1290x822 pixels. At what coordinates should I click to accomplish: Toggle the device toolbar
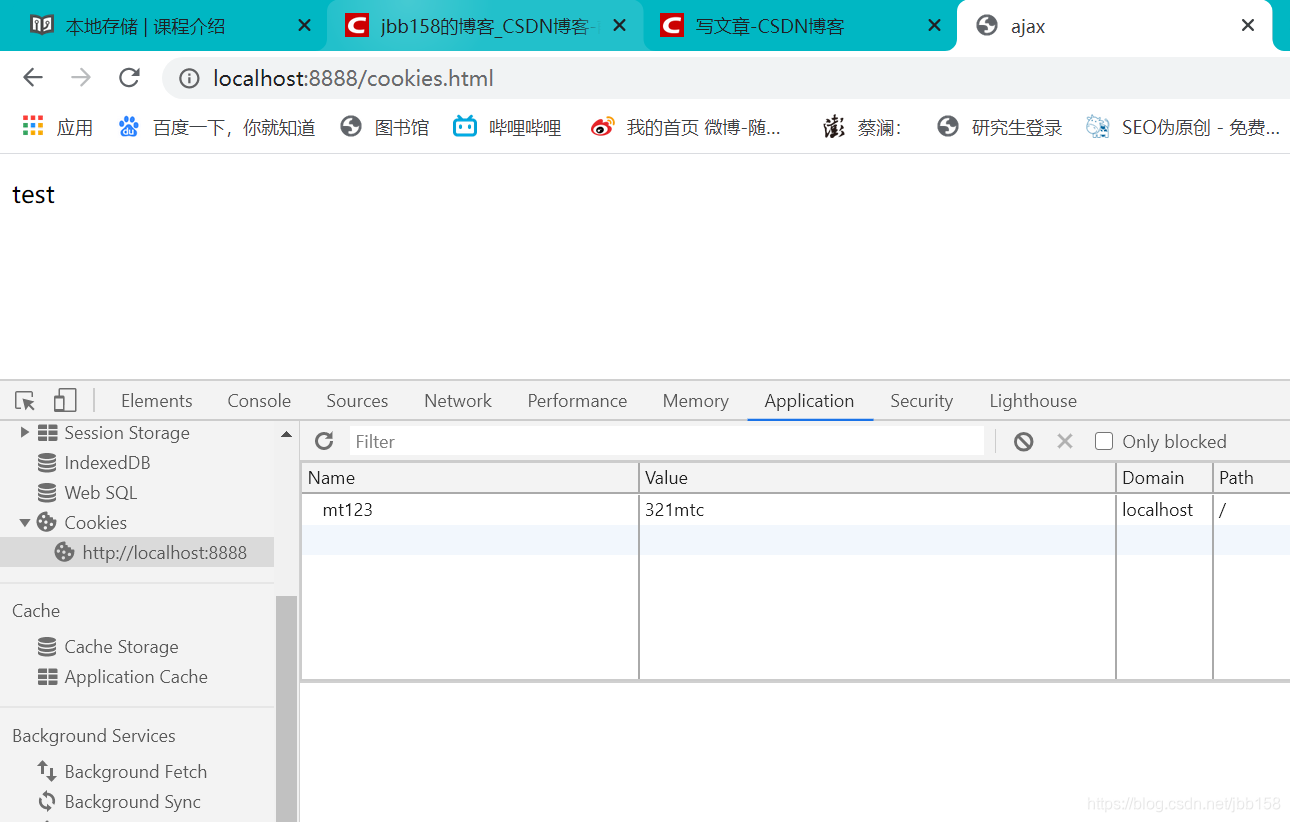tap(64, 400)
